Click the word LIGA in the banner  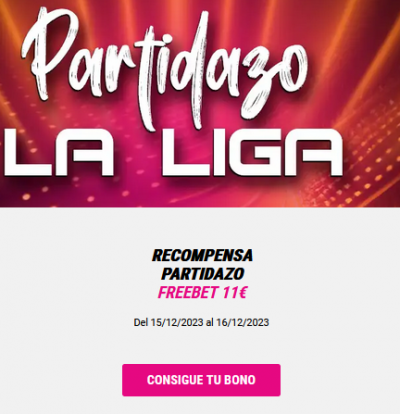coord(252,153)
